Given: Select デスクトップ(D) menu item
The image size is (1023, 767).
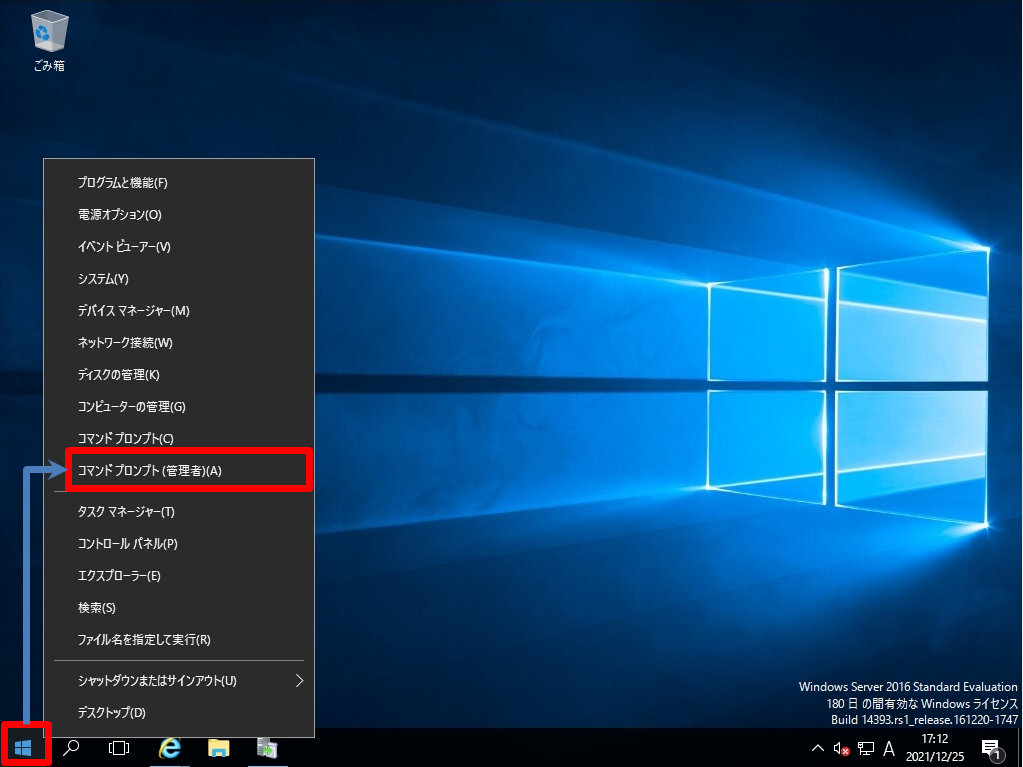Looking at the screenshot, I should pyautogui.click(x=179, y=713).
